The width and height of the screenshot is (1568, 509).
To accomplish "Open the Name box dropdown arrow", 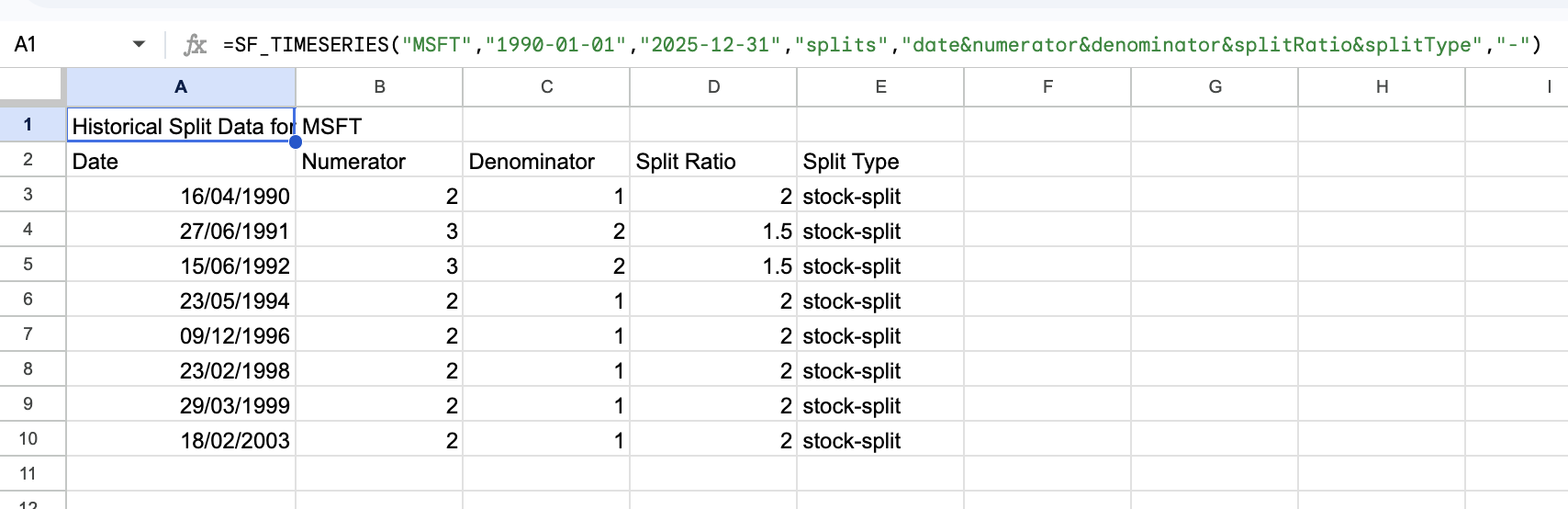I will [140, 44].
